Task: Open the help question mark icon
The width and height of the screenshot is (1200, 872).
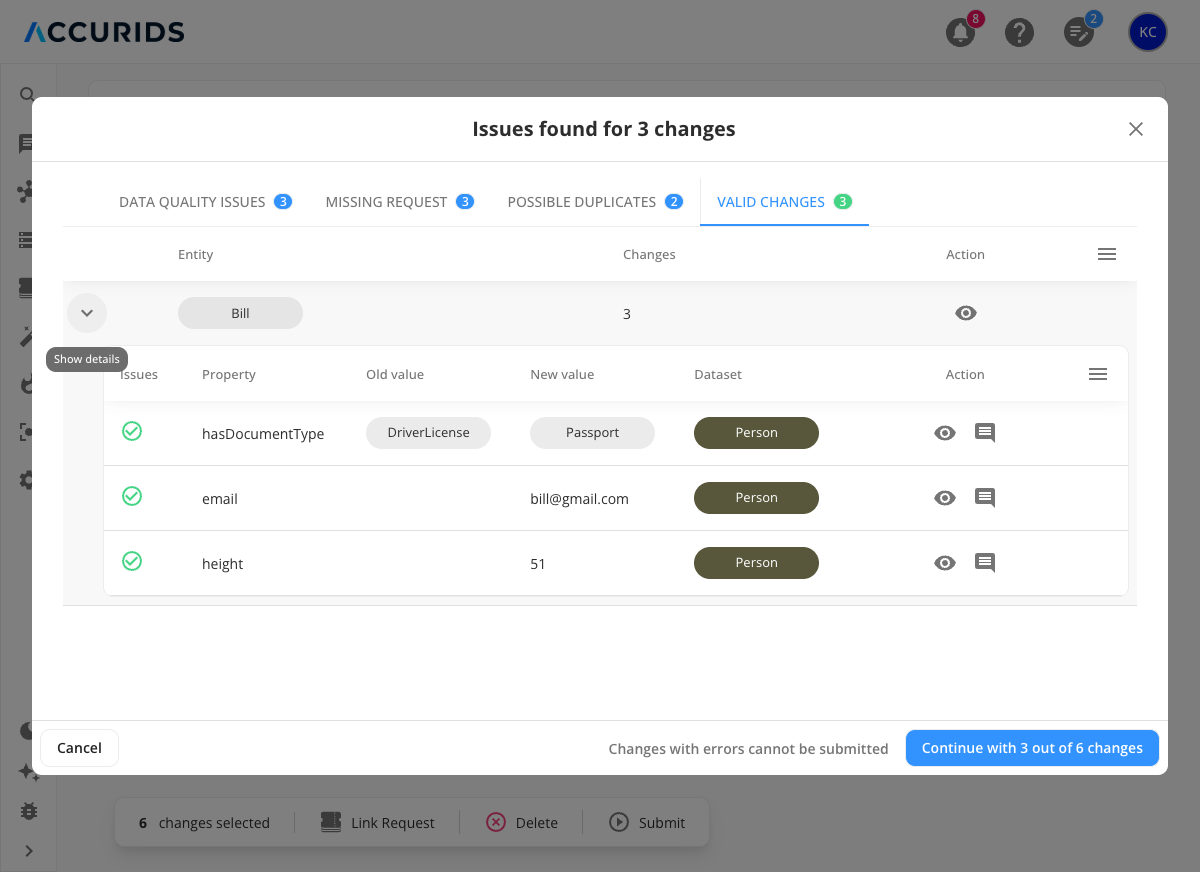Action: pos(1019,32)
